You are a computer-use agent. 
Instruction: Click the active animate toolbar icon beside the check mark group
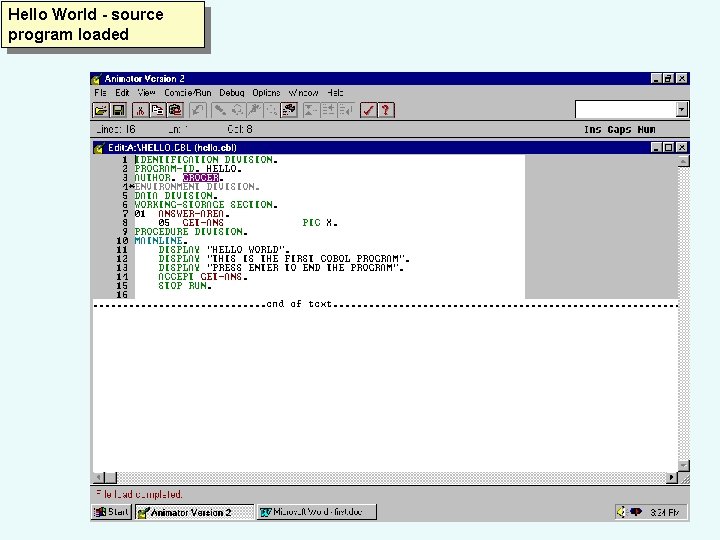pyautogui.click(x=289, y=110)
